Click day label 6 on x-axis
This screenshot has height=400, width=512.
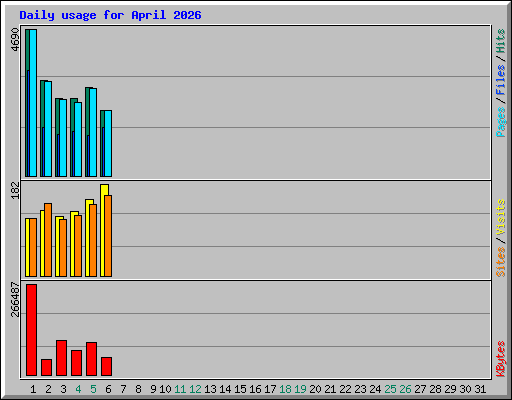click(108, 389)
